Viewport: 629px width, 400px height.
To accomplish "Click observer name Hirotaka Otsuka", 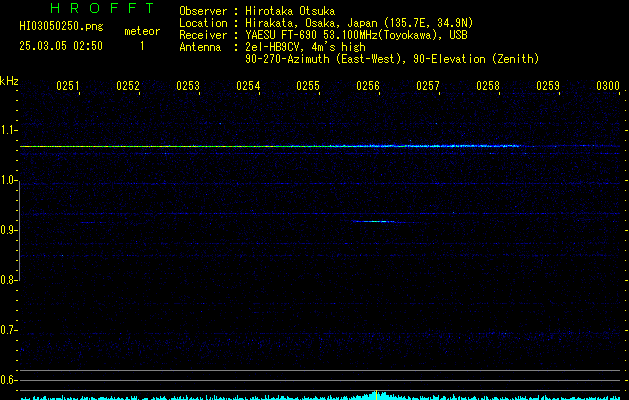I will point(290,11).
